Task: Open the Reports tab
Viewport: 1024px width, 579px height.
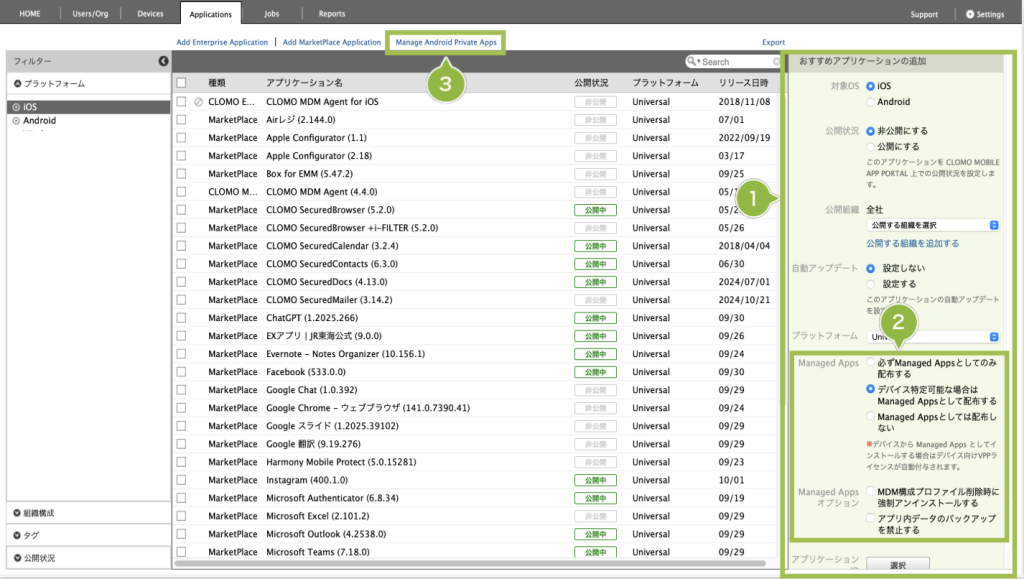Action: (331, 14)
